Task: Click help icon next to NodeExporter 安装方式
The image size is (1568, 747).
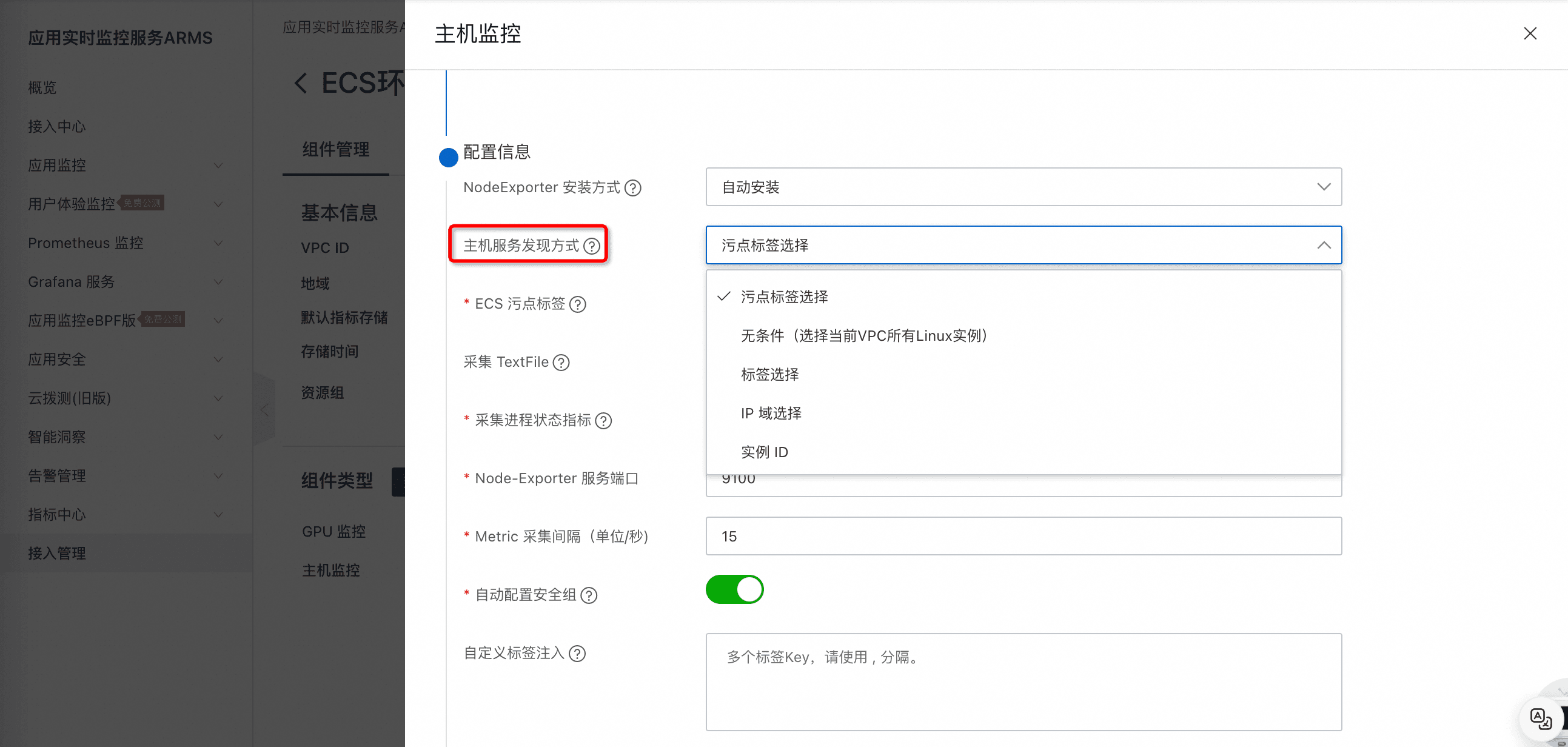Action: pyautogui.click(x=633, y=188)
